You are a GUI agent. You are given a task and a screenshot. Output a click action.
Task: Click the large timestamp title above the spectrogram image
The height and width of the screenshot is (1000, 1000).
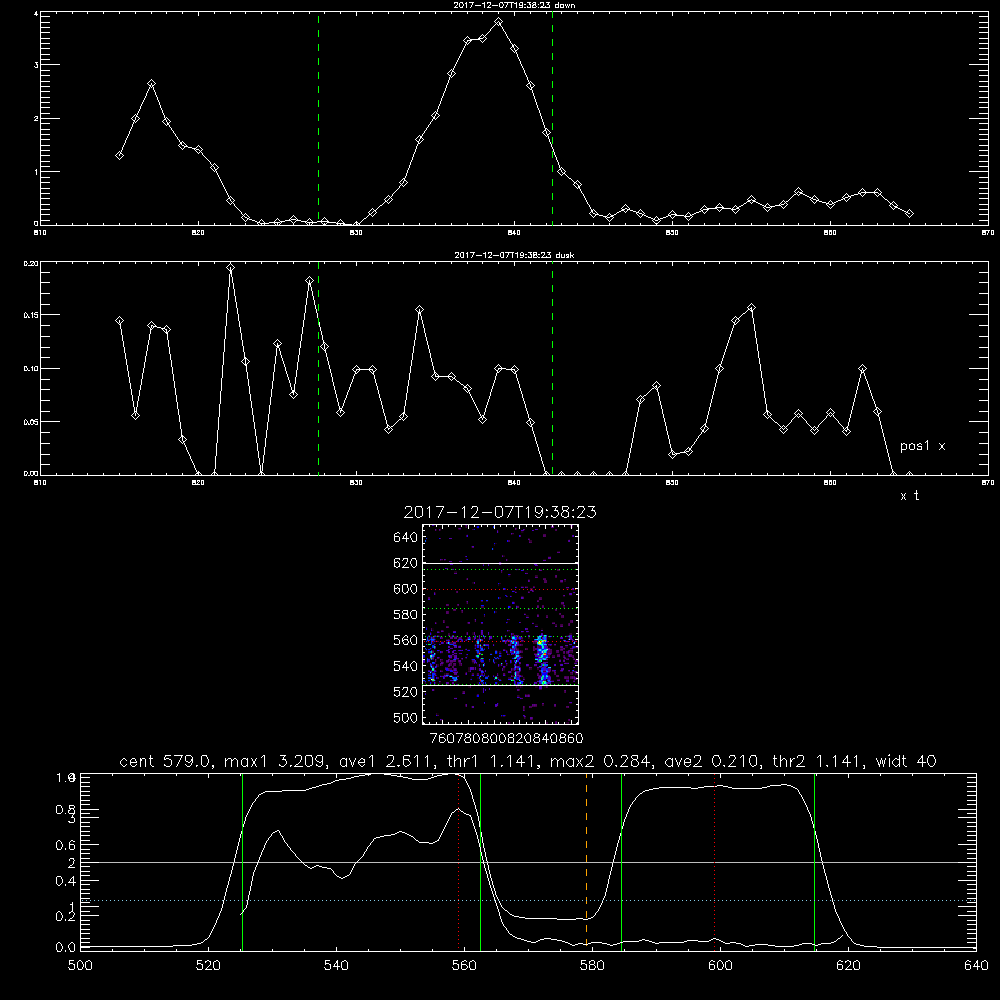(500, 512)
